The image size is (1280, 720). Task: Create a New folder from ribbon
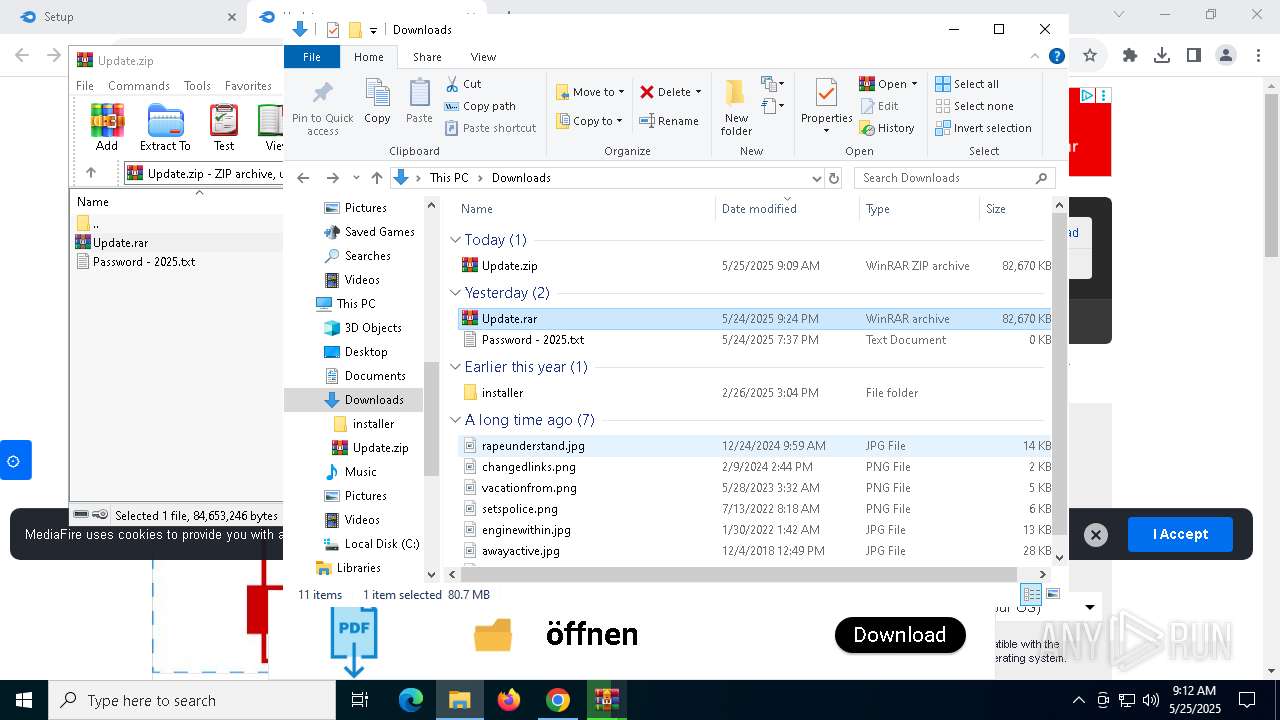point(736,108)
